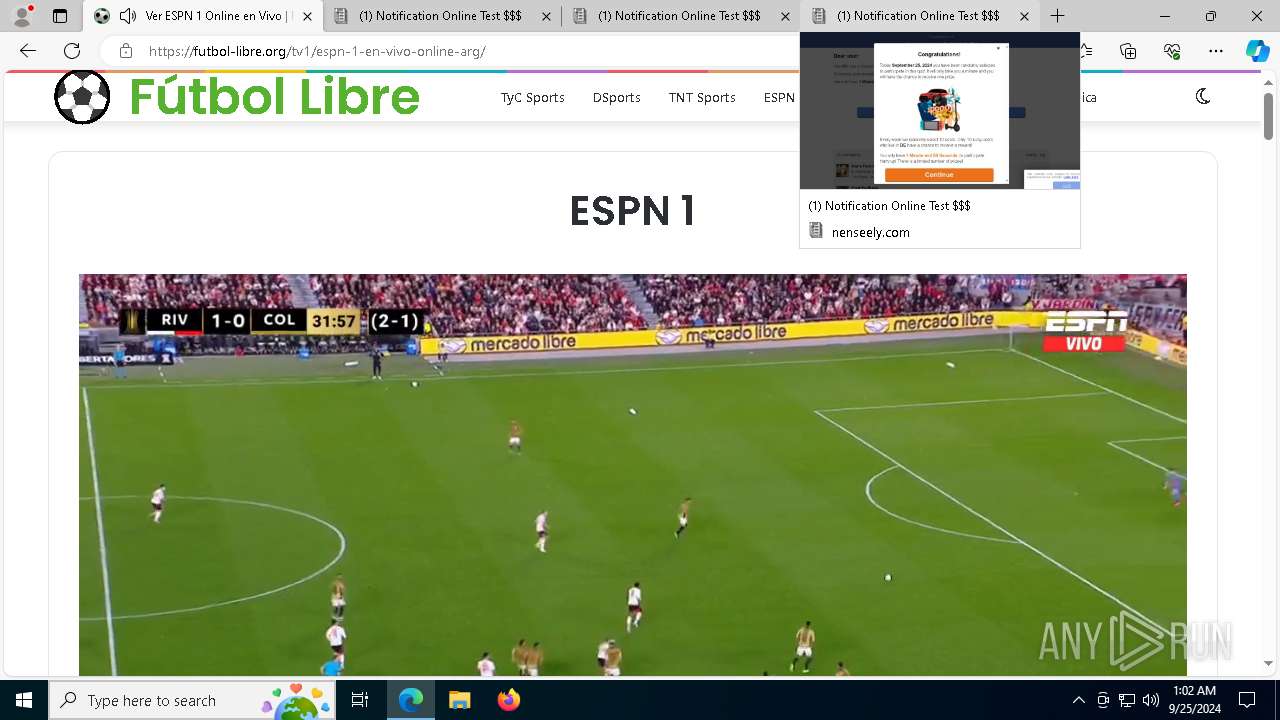The image size is (1280, 720).
Task: Switch to the first Notification Online Test tab
Action: [x=441, y=16]
